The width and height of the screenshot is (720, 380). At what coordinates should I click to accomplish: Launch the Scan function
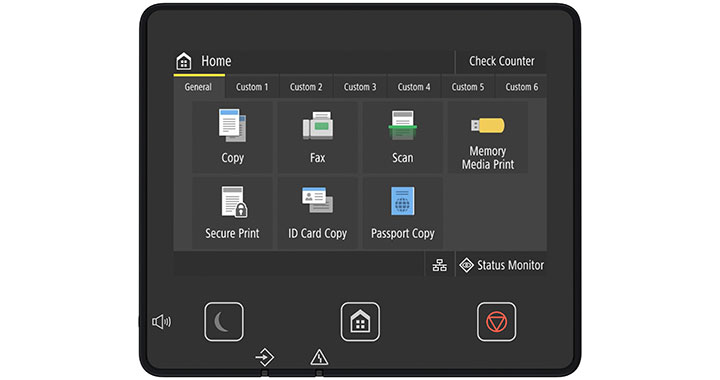pos(403,137)
